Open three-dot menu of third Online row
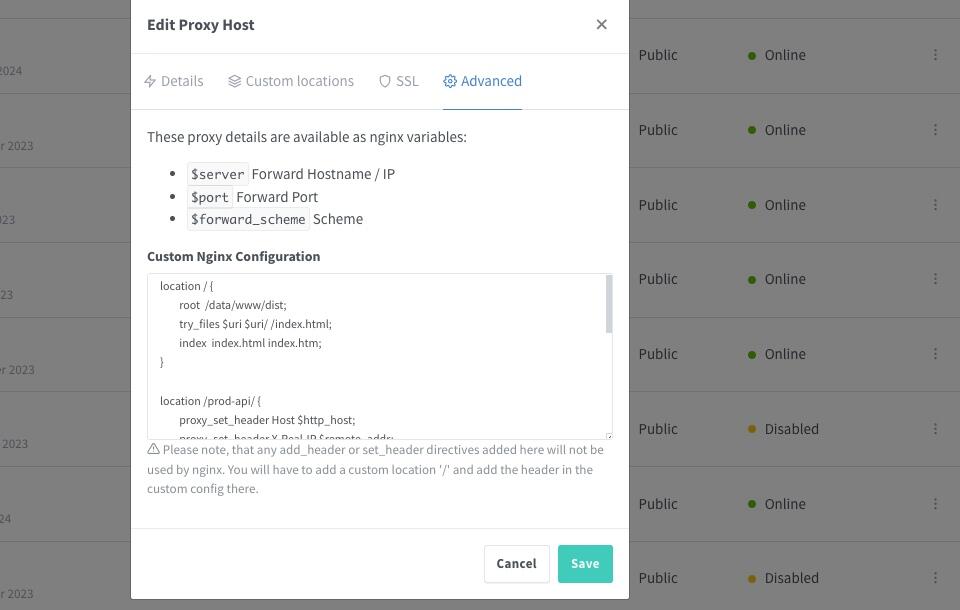This screenshot has width=960, height=610. pyautogui.click(x=935, y=205)
